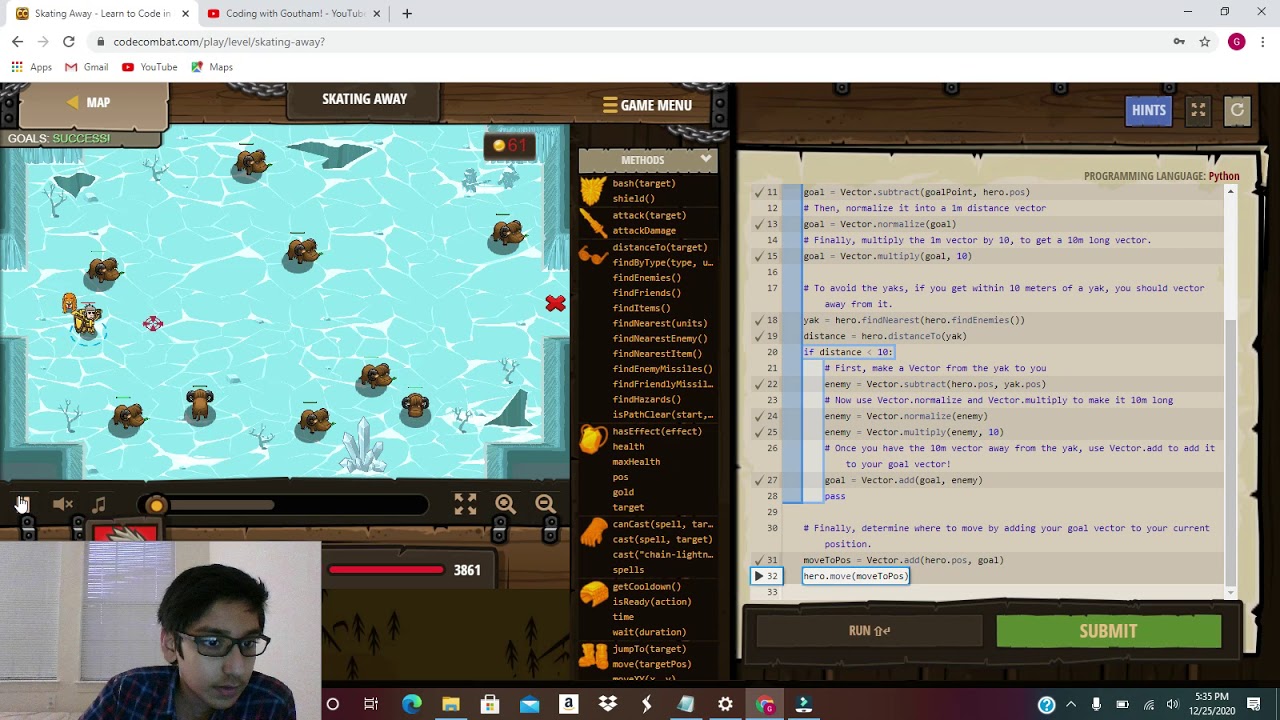Image resolution: width=1280 pixels, height=720 pixels.
Task: Click the red X marker on the ice
Action: tap(555, 303)
